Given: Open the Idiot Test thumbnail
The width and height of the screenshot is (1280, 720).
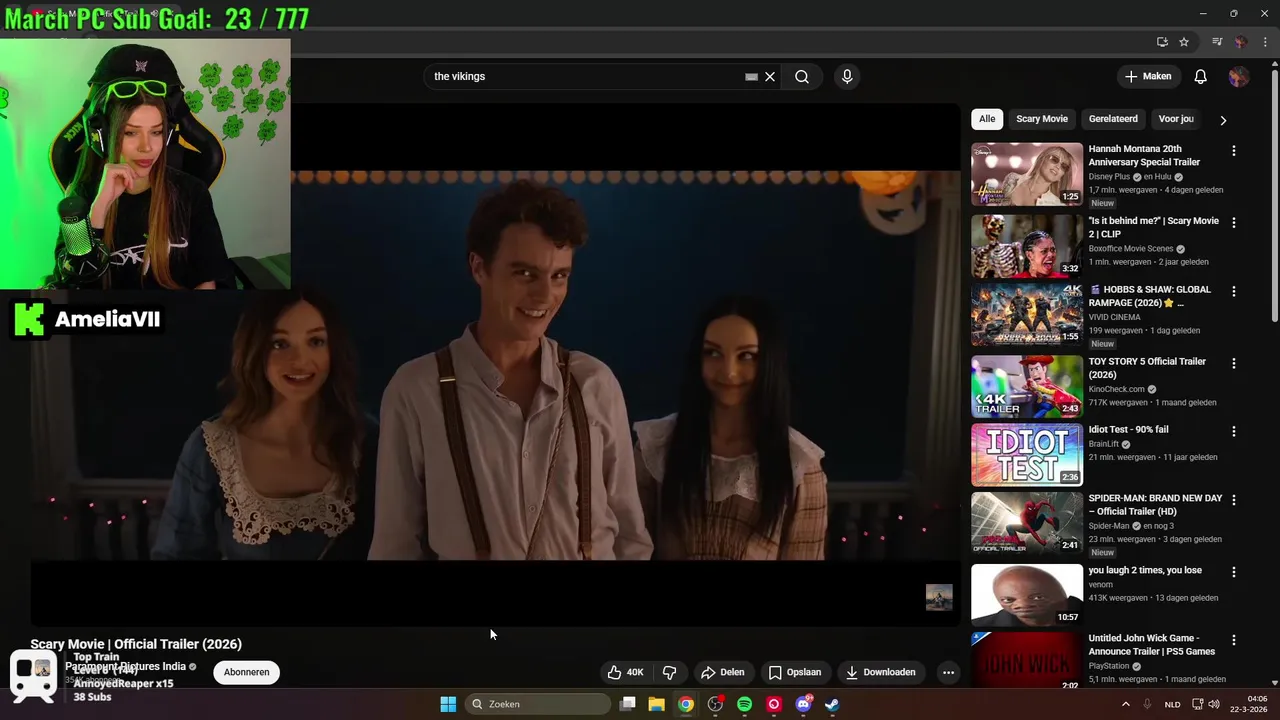Looking at the screenshot, I should (x=1027, y=455).
